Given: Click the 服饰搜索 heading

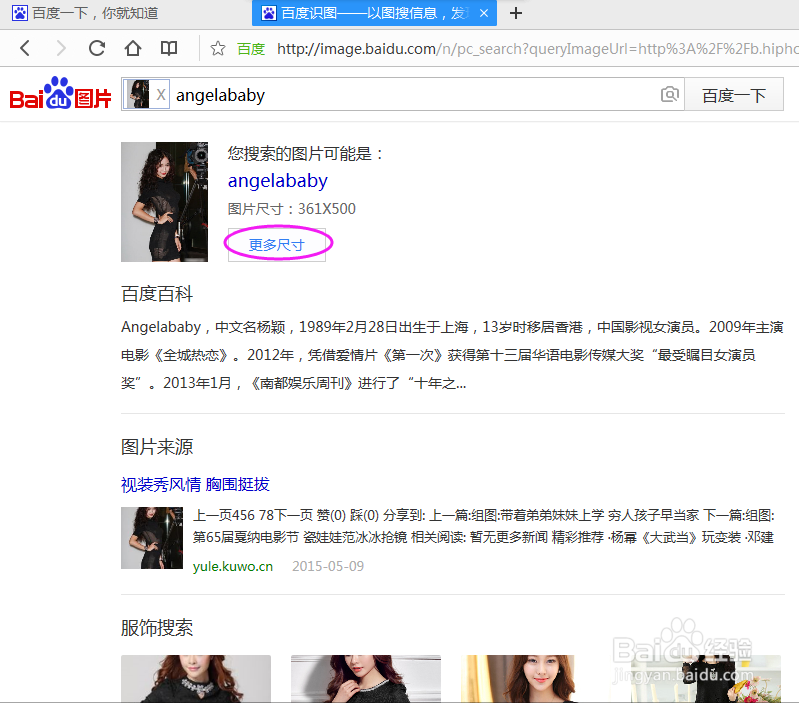Looking at the screenshot, I should point(157,628).
